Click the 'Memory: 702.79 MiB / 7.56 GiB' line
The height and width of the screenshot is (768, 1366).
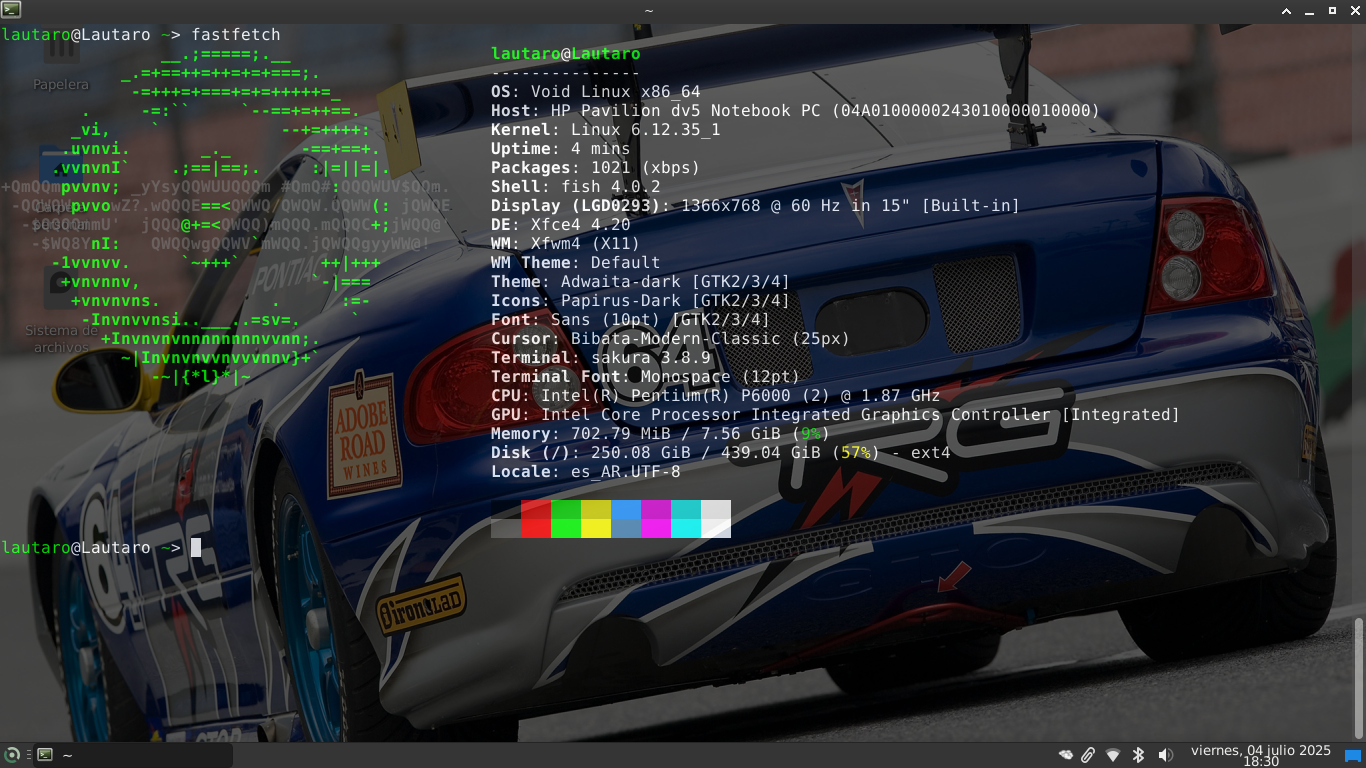click(x=660, y=433)
